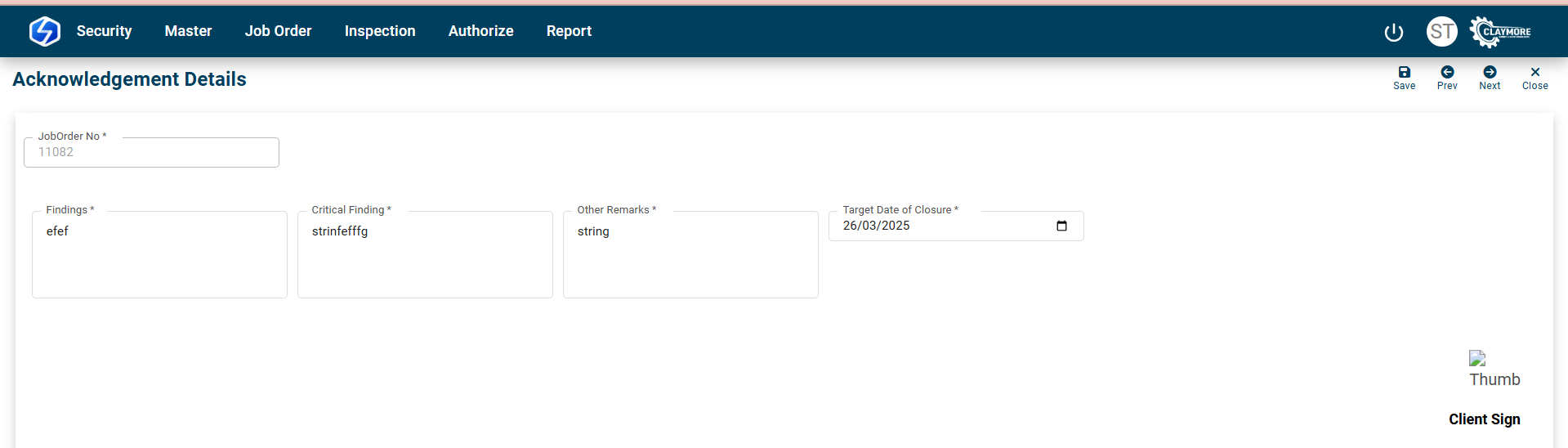Open the Inspection menu
The height and width of the screenshot is (448, 1568).
pos(379,31)
